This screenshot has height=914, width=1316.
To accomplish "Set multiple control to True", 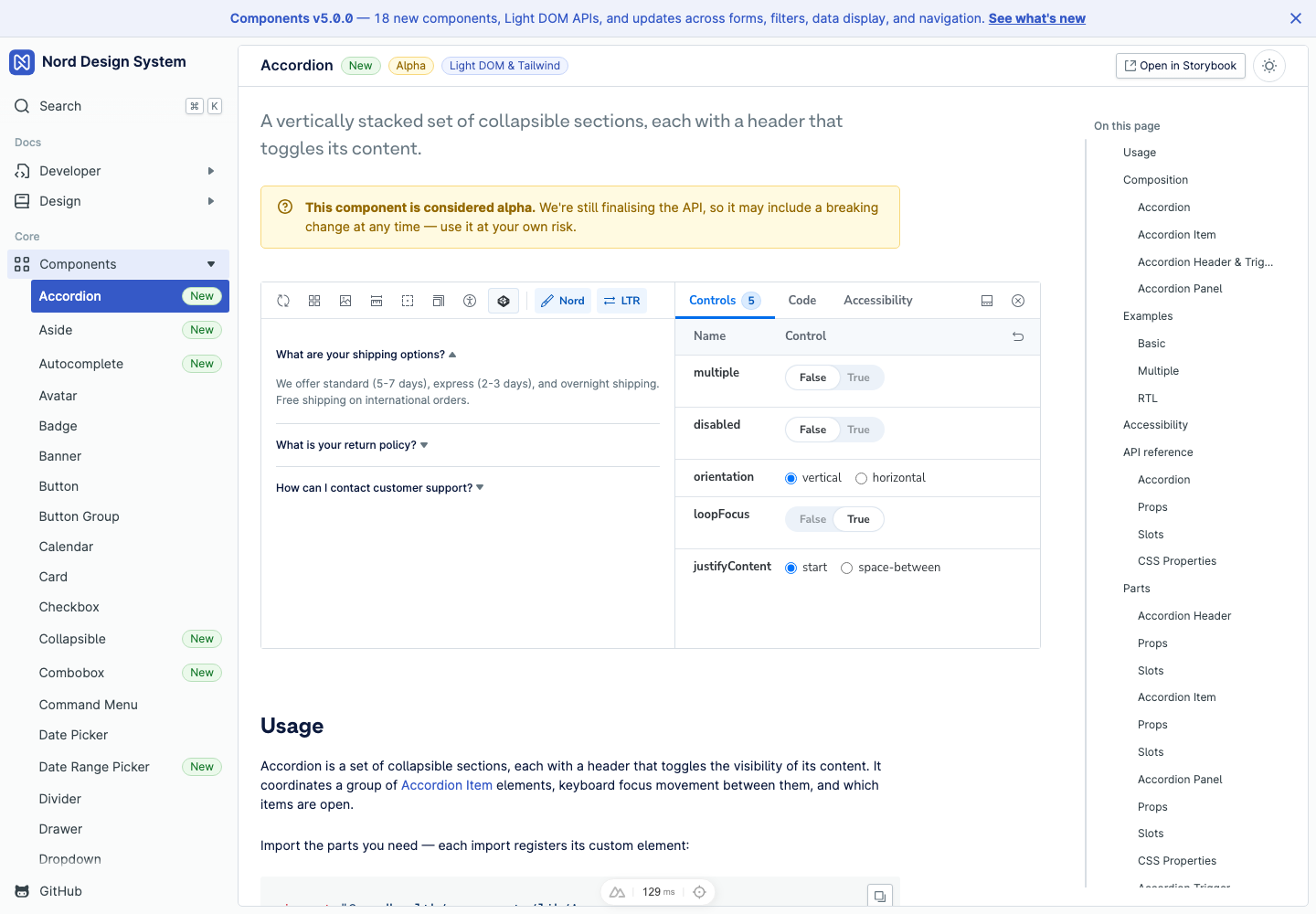I will coord(859,377).
